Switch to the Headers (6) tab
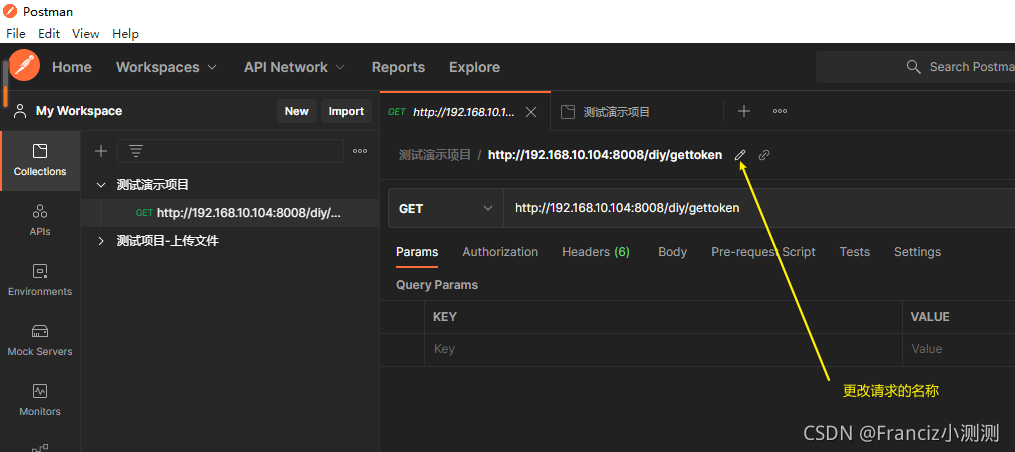1015x452 pixels. pos(596,252)
